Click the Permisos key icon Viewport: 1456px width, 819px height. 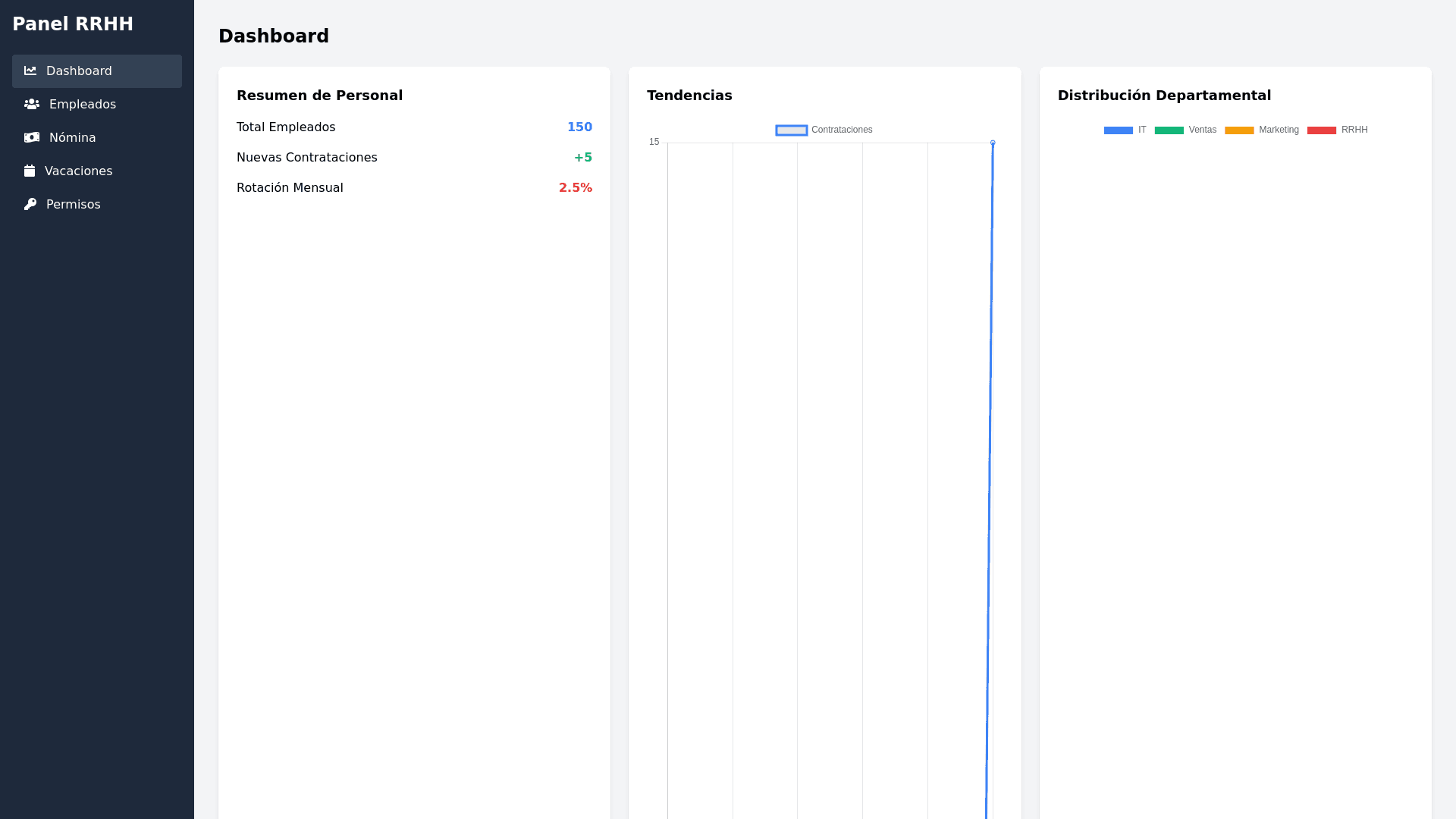point(30,204)
